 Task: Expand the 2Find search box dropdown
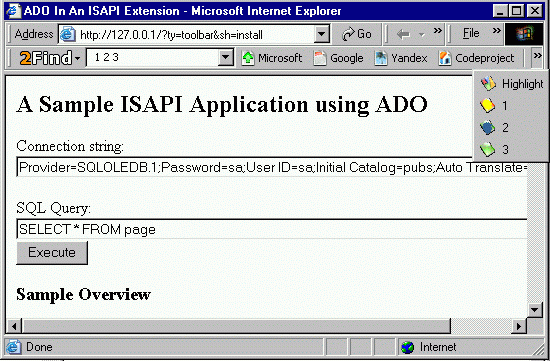point(225,58)
